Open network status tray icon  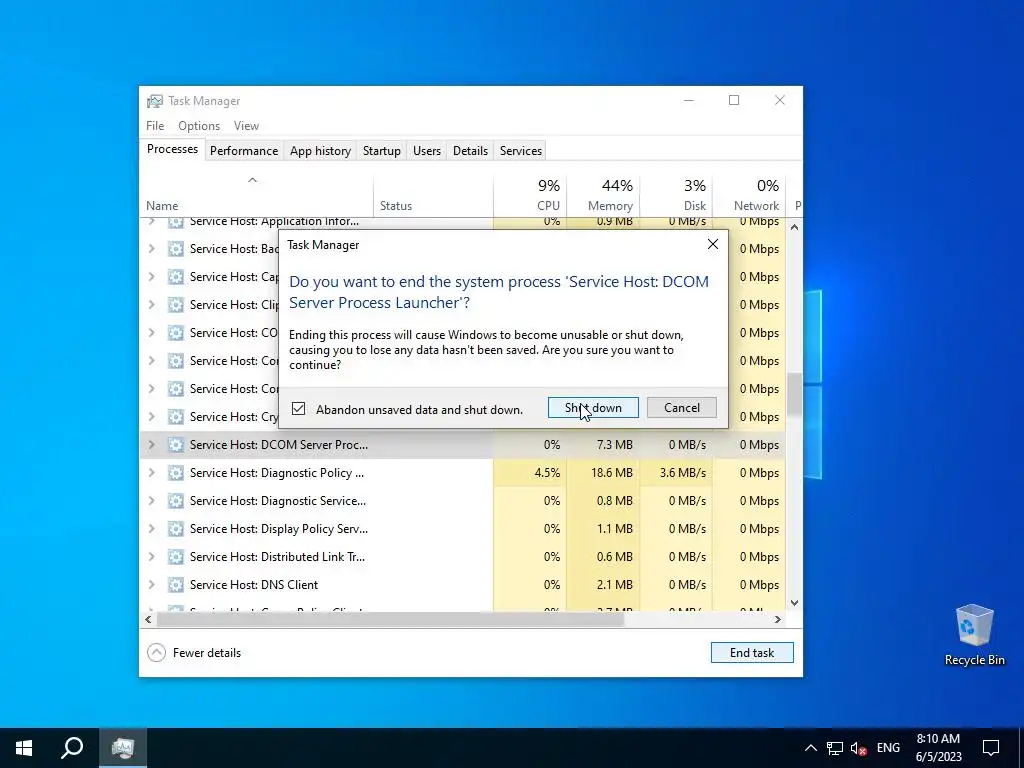(835, 748)
